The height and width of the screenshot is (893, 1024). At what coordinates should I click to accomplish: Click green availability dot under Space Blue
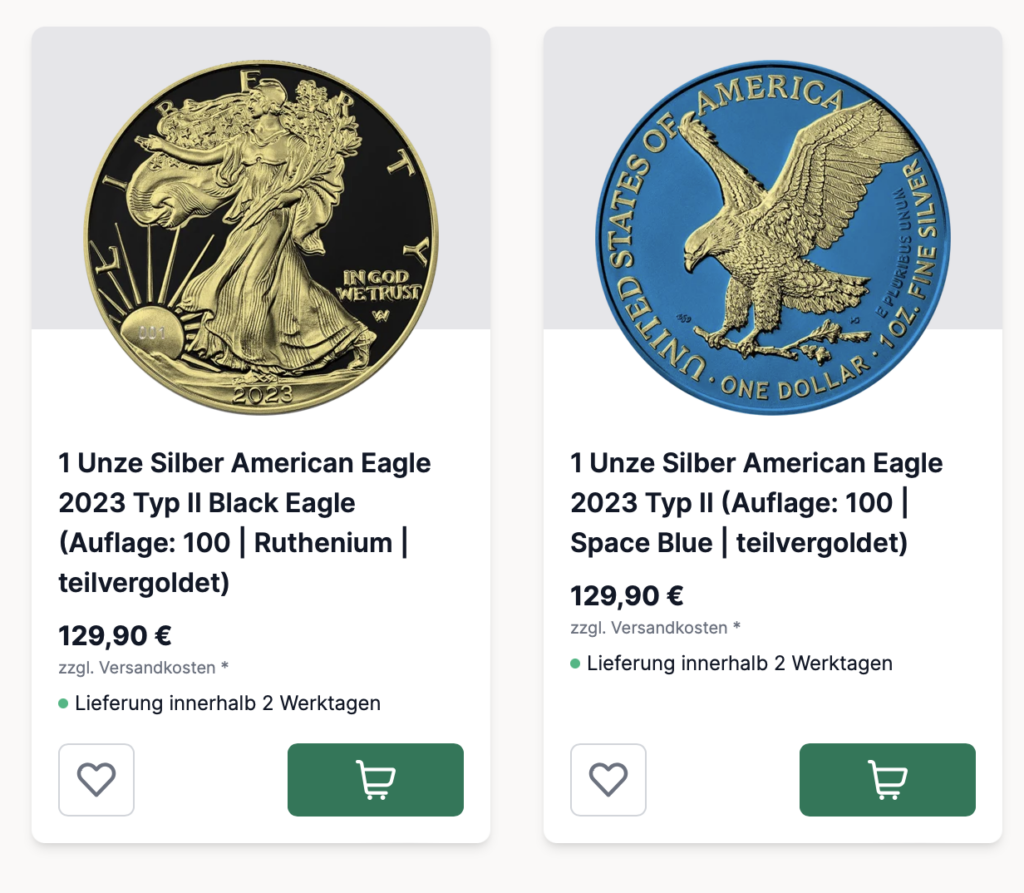[x=575, y=664]
